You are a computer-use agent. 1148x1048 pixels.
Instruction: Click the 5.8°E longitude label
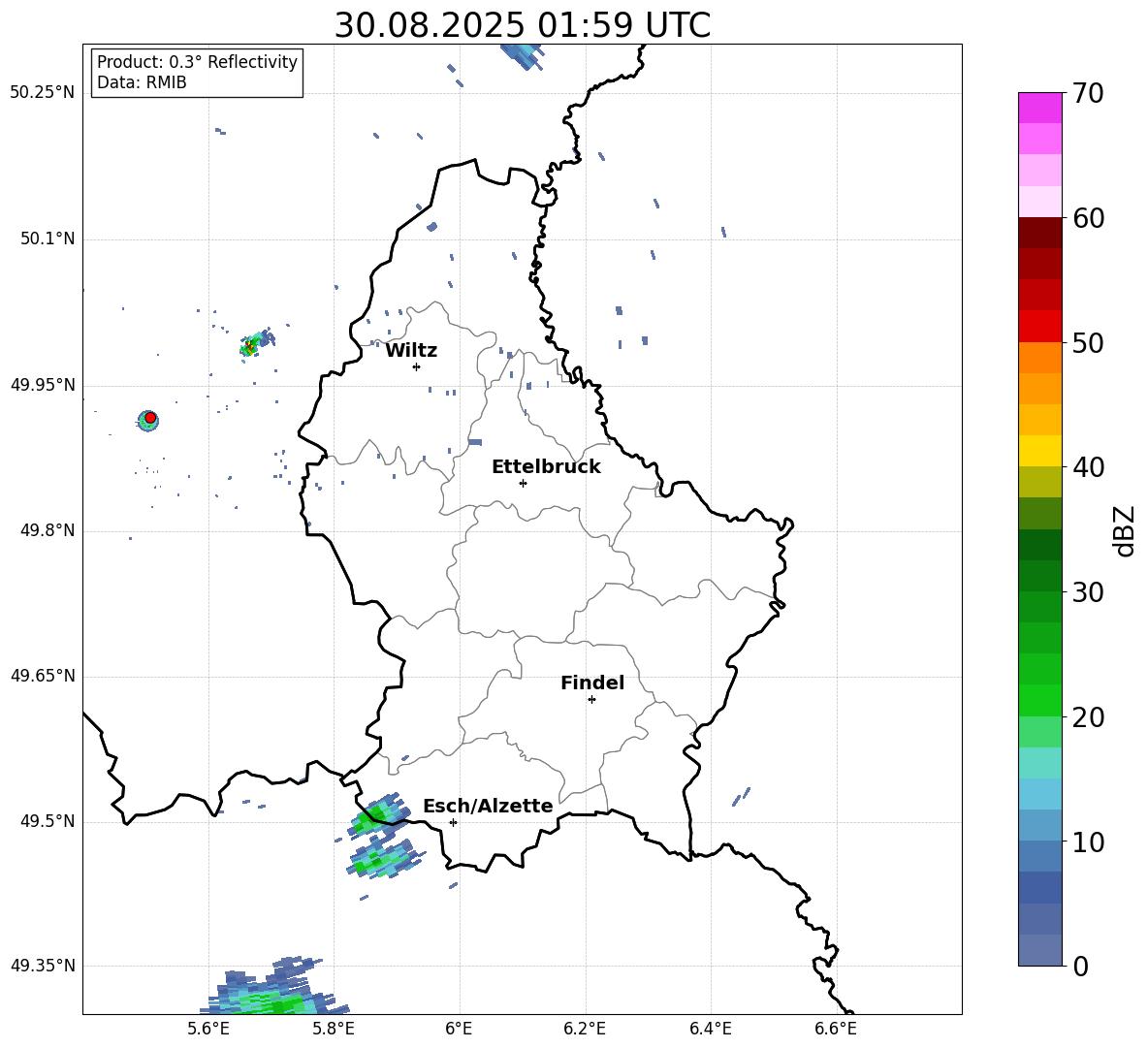(x=334, y=1029)
